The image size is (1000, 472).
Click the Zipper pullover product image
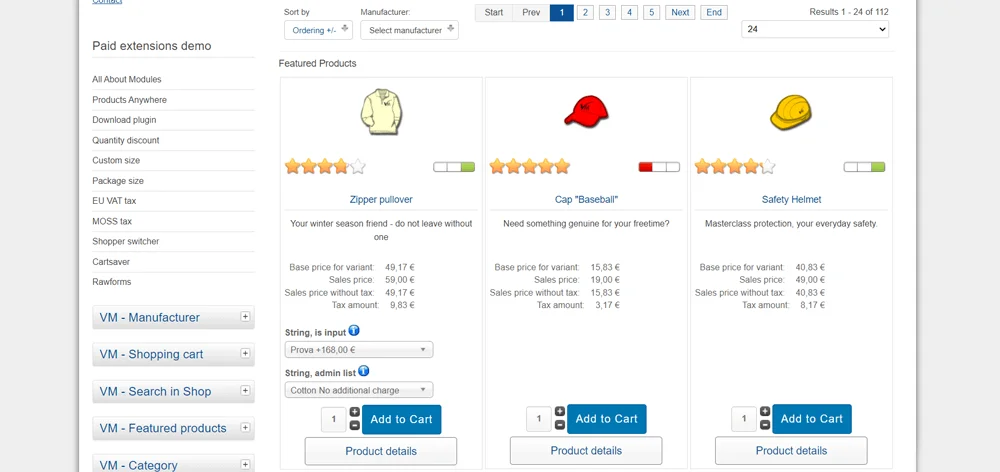point(381,112)
